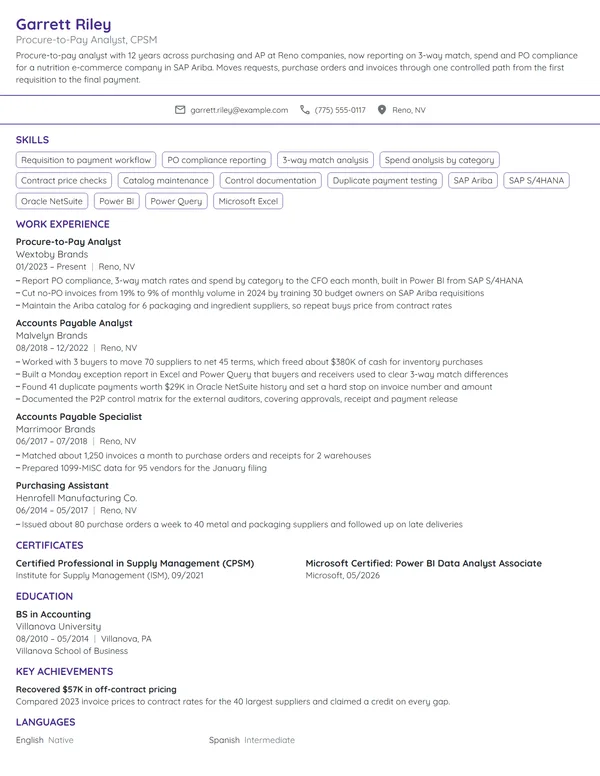Image resolution: width=600 pixels, height=776 pixels.
Task: Click the text Microsoft, 05/2026
Action: point(343,576)
